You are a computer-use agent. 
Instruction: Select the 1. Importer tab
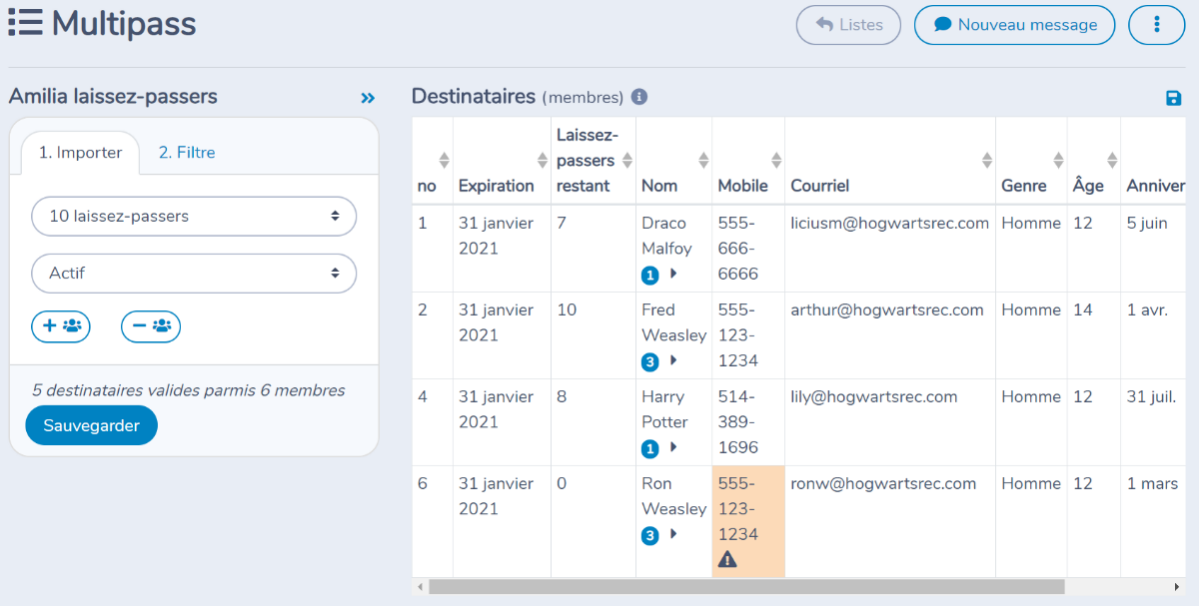(80, 153)
